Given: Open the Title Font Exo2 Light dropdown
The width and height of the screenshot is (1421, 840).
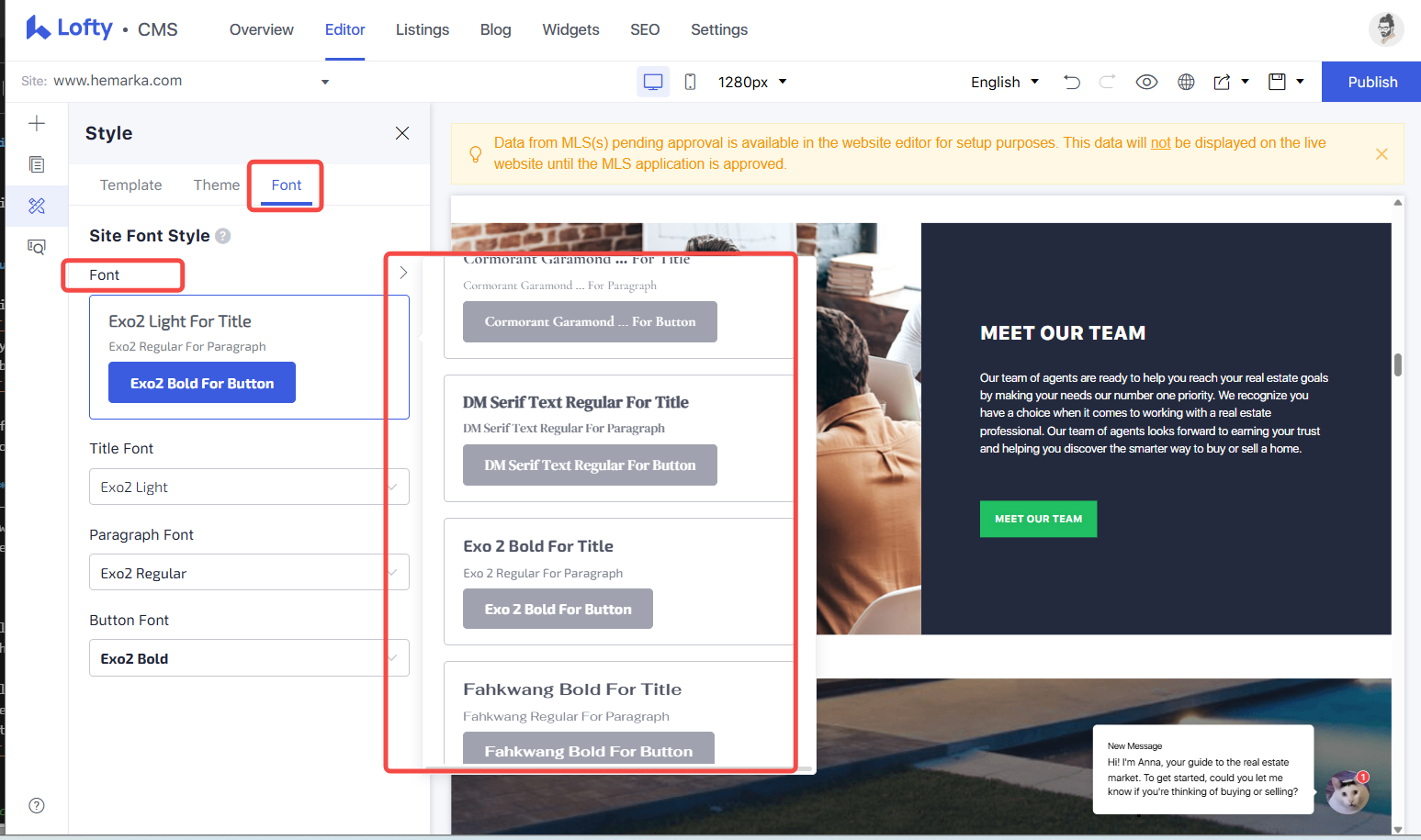Looking at the screenshot, I should pos(249,487).
